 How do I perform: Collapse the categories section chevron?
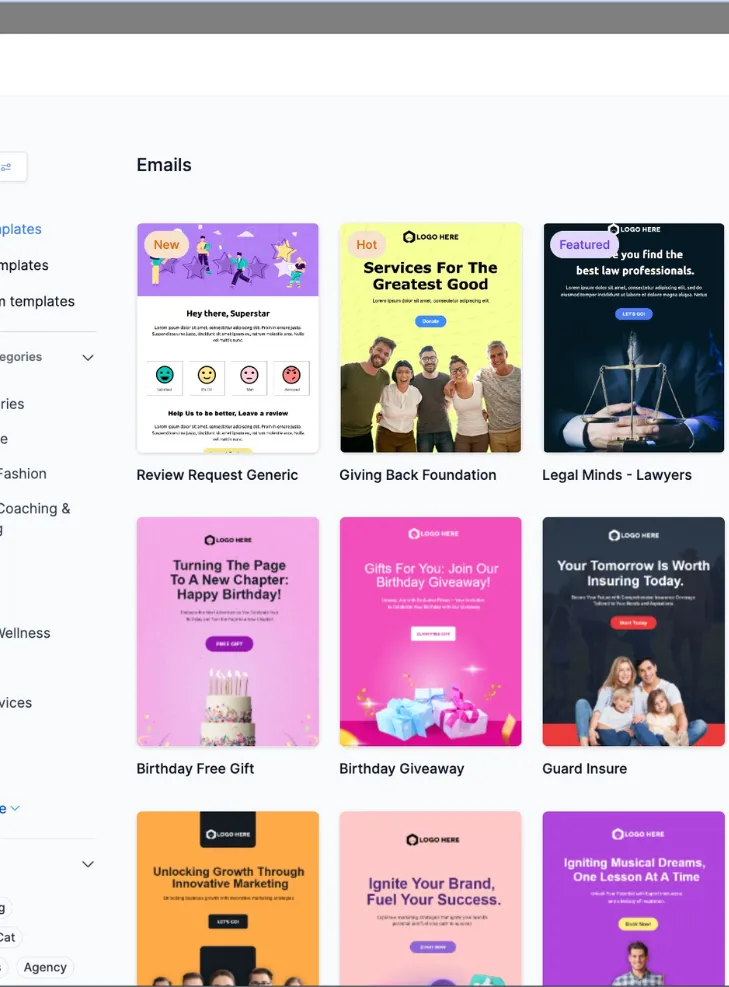pyautogui.click(x=88, y=358)
